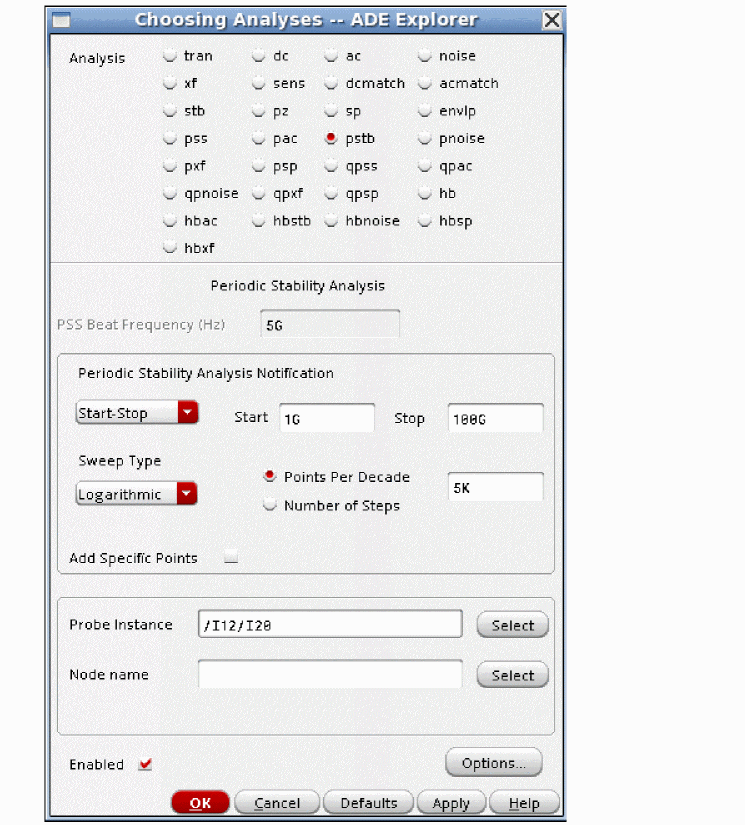745x825 pixels.
Task: Select the acmatch analysis radio button
Action: click(x=425, y=83)
